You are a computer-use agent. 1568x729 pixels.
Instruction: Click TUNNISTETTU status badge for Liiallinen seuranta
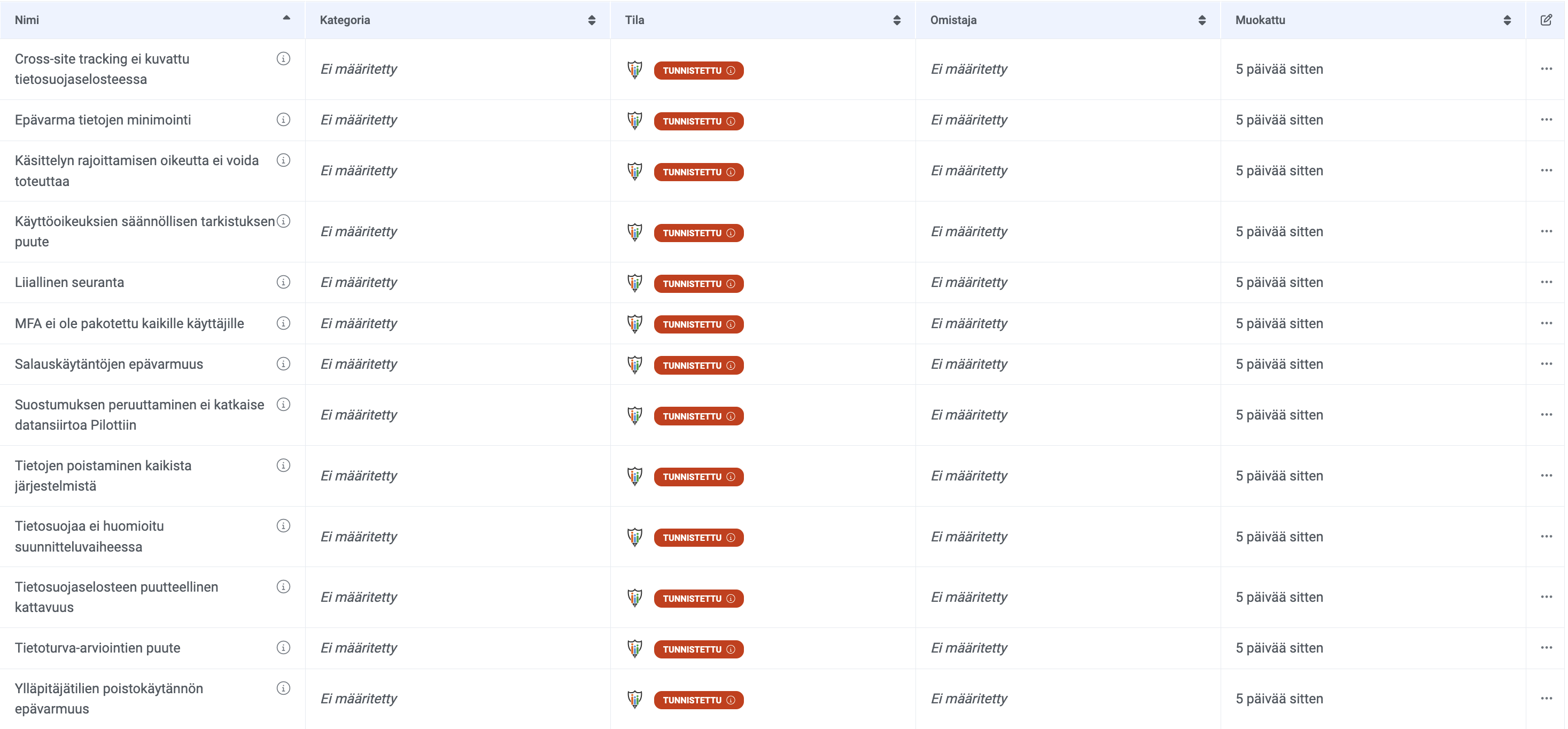pos(698,284)
